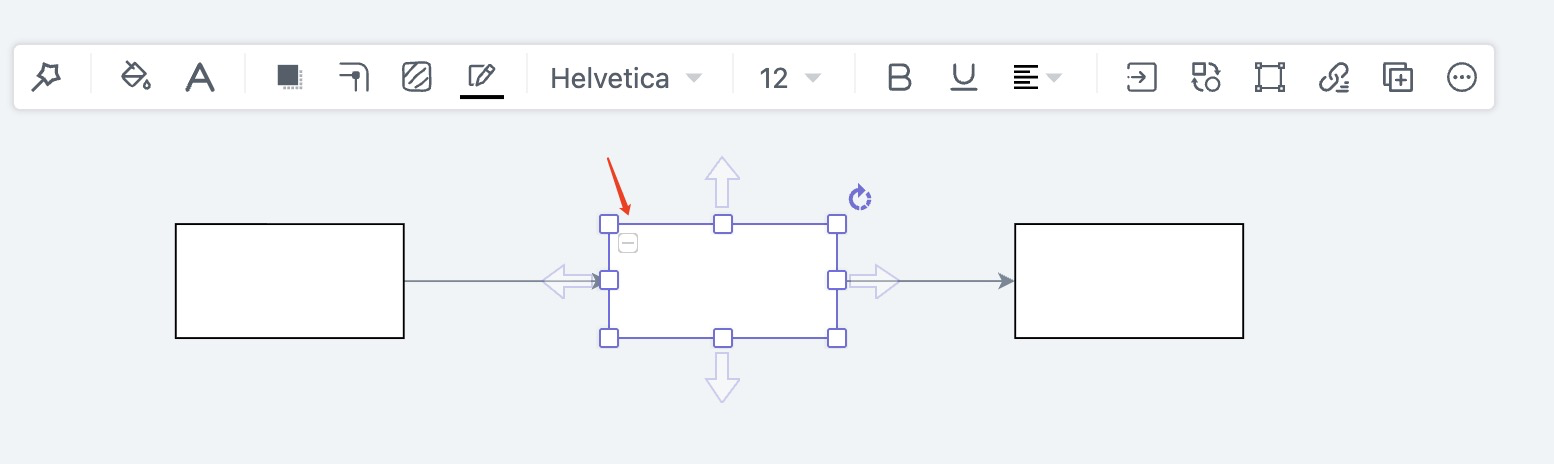Screen dimensions: 1554x464
Task: Click the text color 'A' icon
Action: click(x=200, y=77)
